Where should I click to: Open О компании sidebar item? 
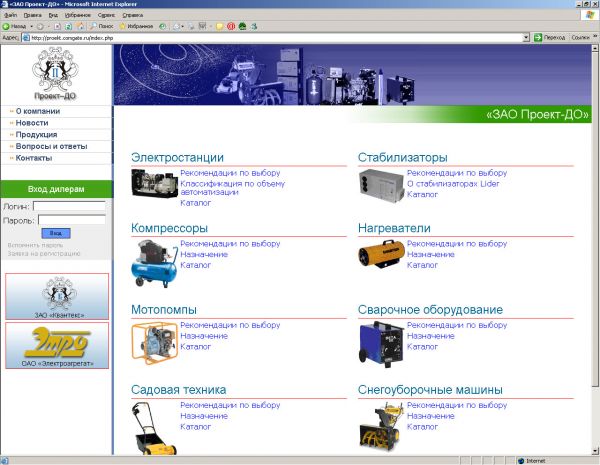(x=38, y=111)
